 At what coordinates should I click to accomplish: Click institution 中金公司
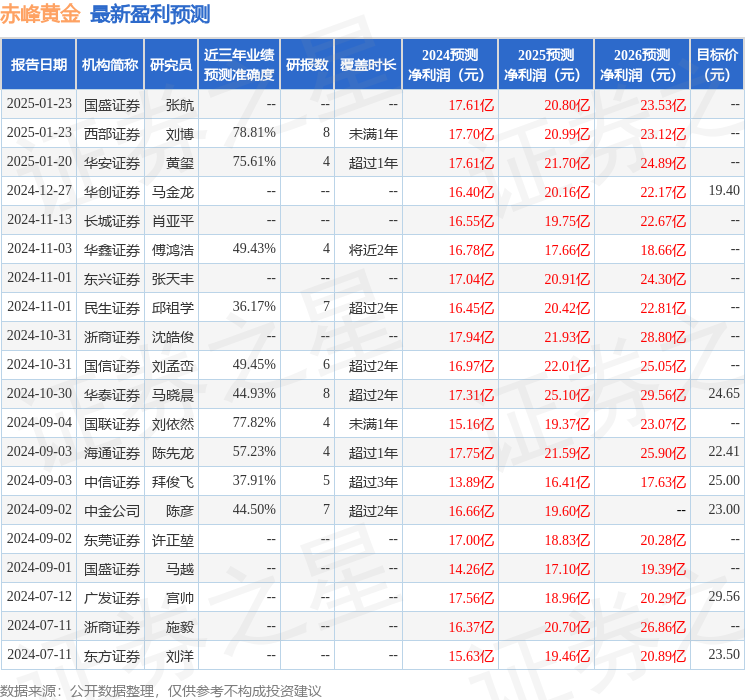tap(112, 511)
